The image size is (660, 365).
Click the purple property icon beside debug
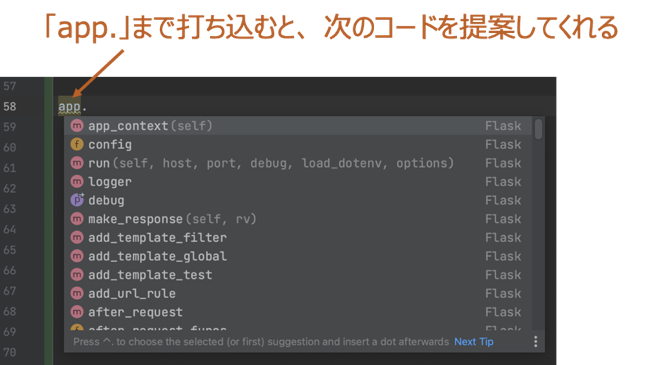tap(77, 200)
